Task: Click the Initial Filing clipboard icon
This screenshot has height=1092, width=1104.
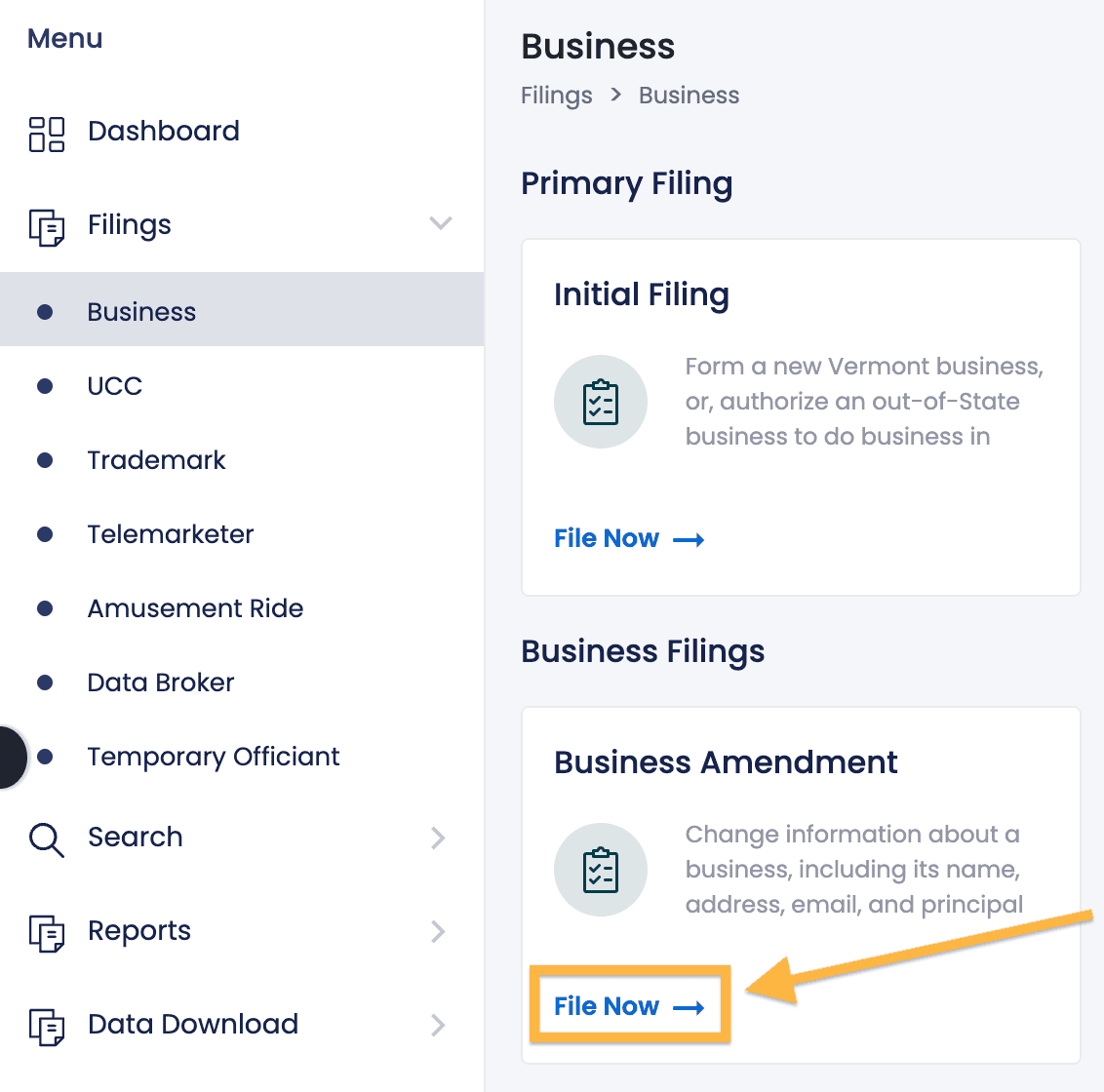Action: click(x=600, y=401)
